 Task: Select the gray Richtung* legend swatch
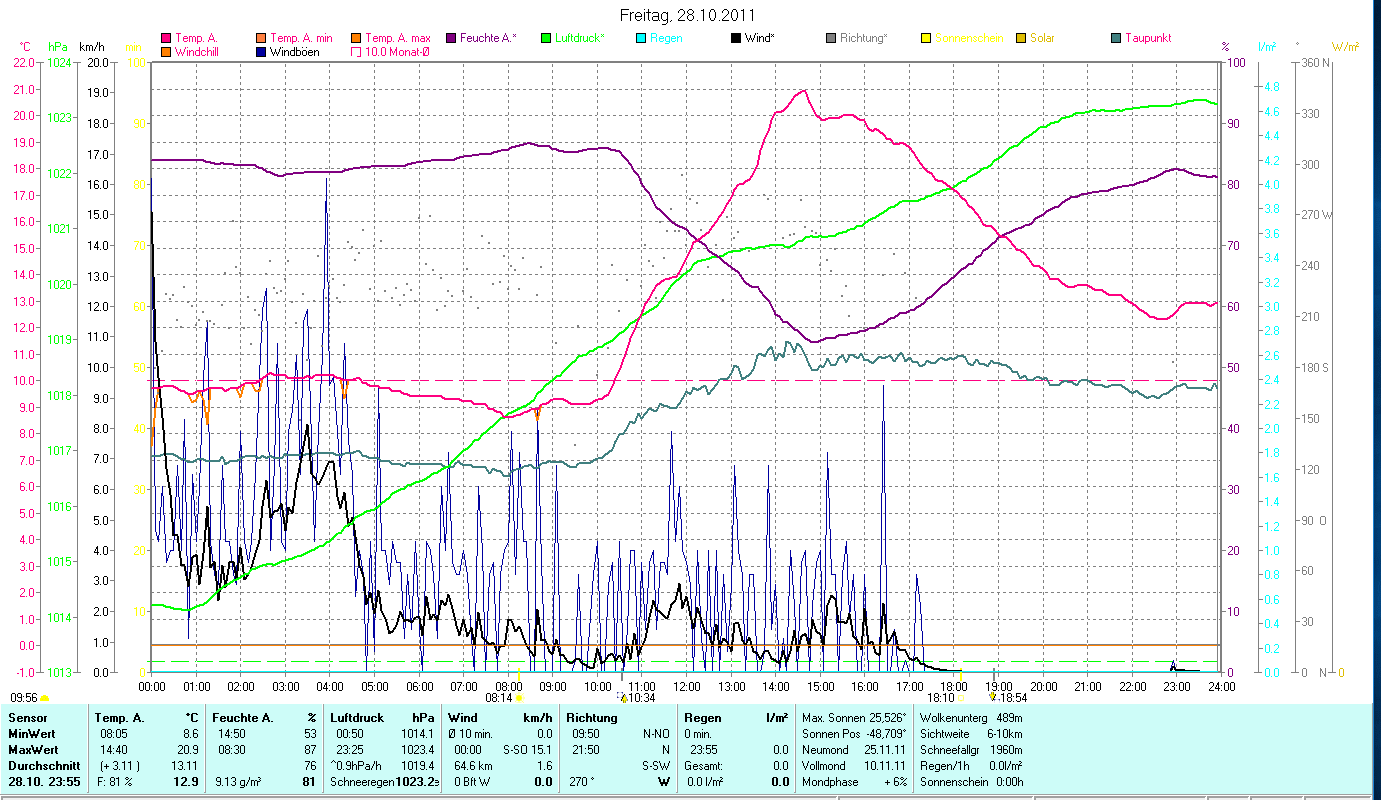point(831,38)
